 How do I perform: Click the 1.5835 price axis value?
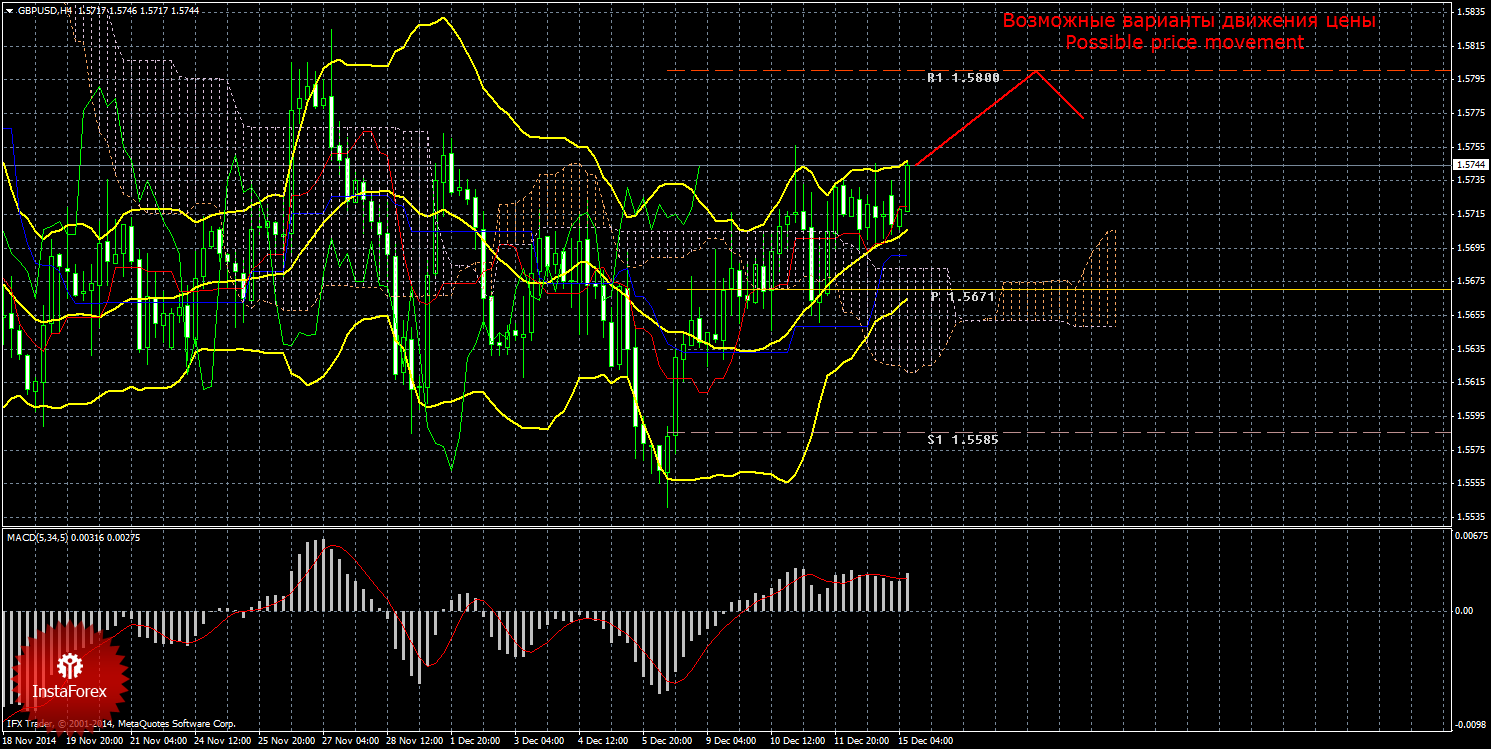(x=1471, y=13)
